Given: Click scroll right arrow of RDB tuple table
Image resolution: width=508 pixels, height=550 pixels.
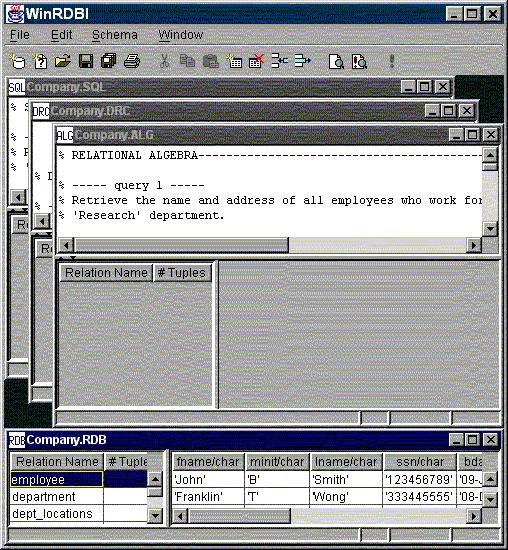Looking at the screenshot, I should [x=474, y=516].
